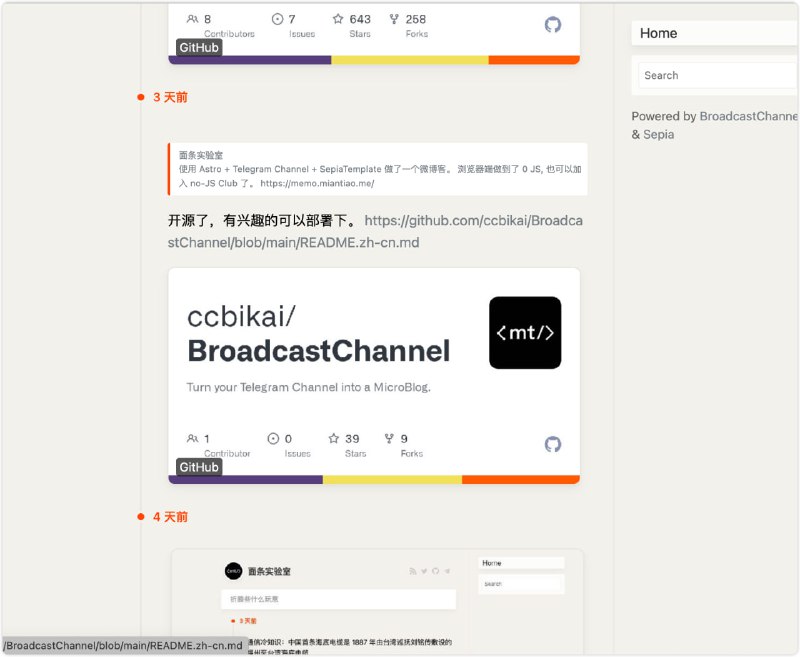Click the star icon showing 39 Stars
Image resolution: width=800 pixels, height=657 pixels.
[x=334, y=438]
